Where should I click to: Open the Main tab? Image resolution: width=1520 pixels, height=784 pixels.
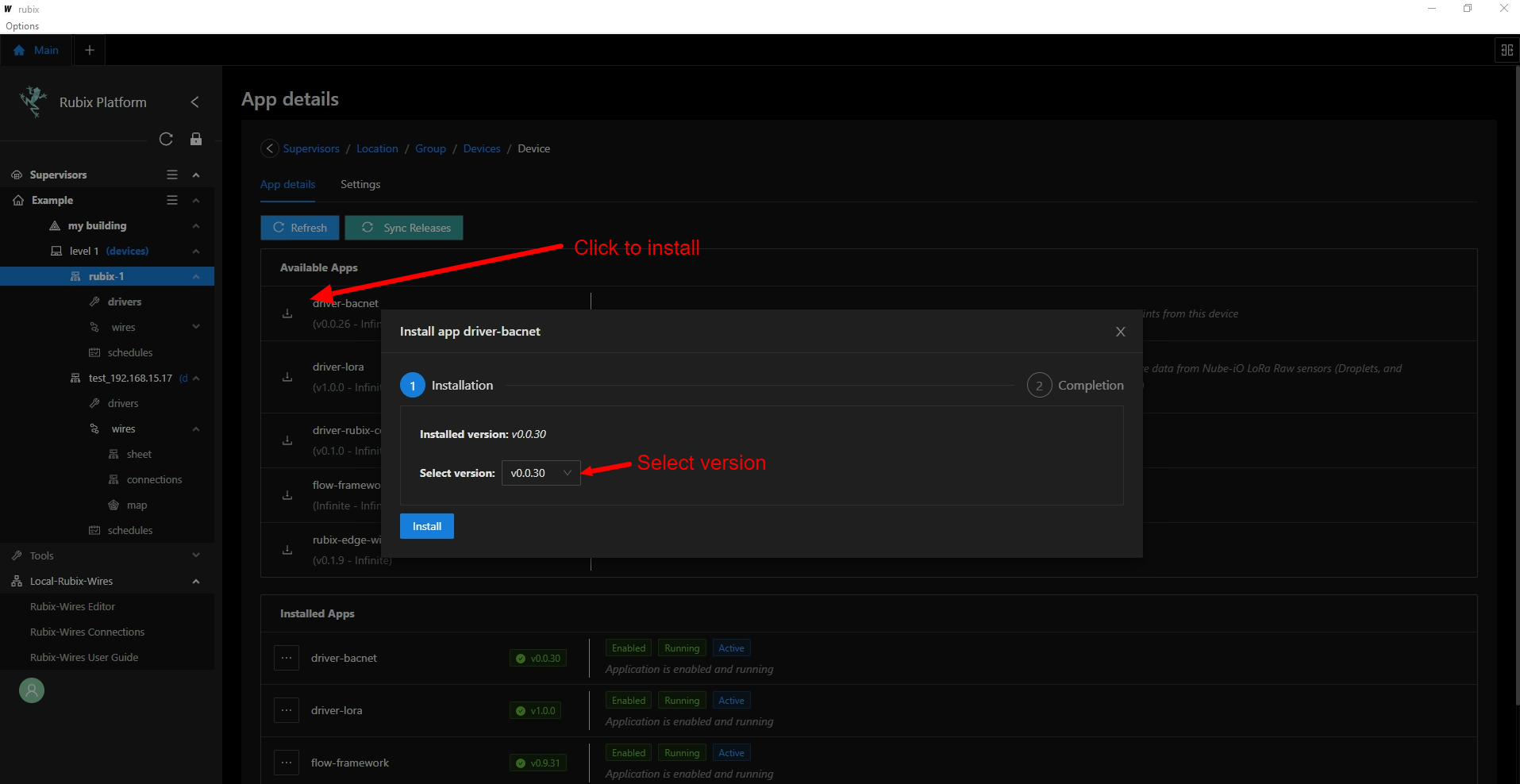[x=37, y=50]
